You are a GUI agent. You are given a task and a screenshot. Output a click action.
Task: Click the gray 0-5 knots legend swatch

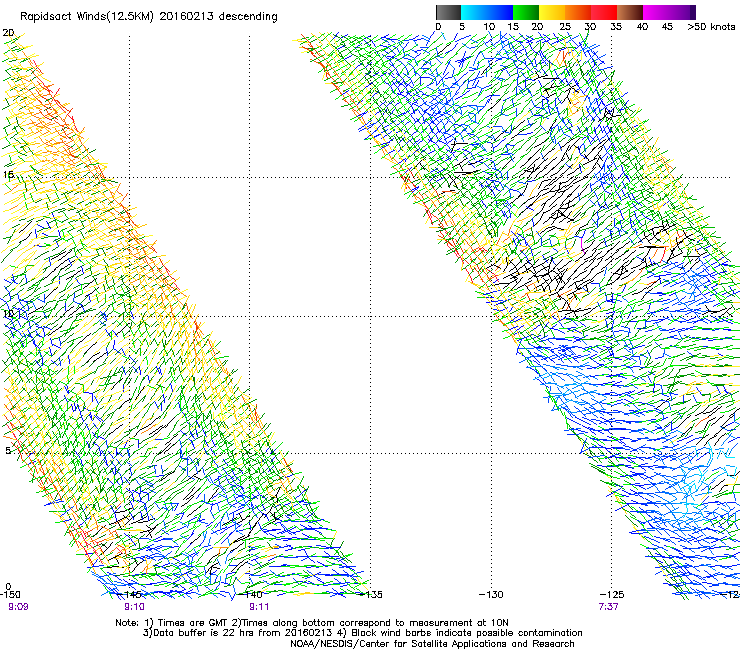pyautogui.click(x=448, y=12)
